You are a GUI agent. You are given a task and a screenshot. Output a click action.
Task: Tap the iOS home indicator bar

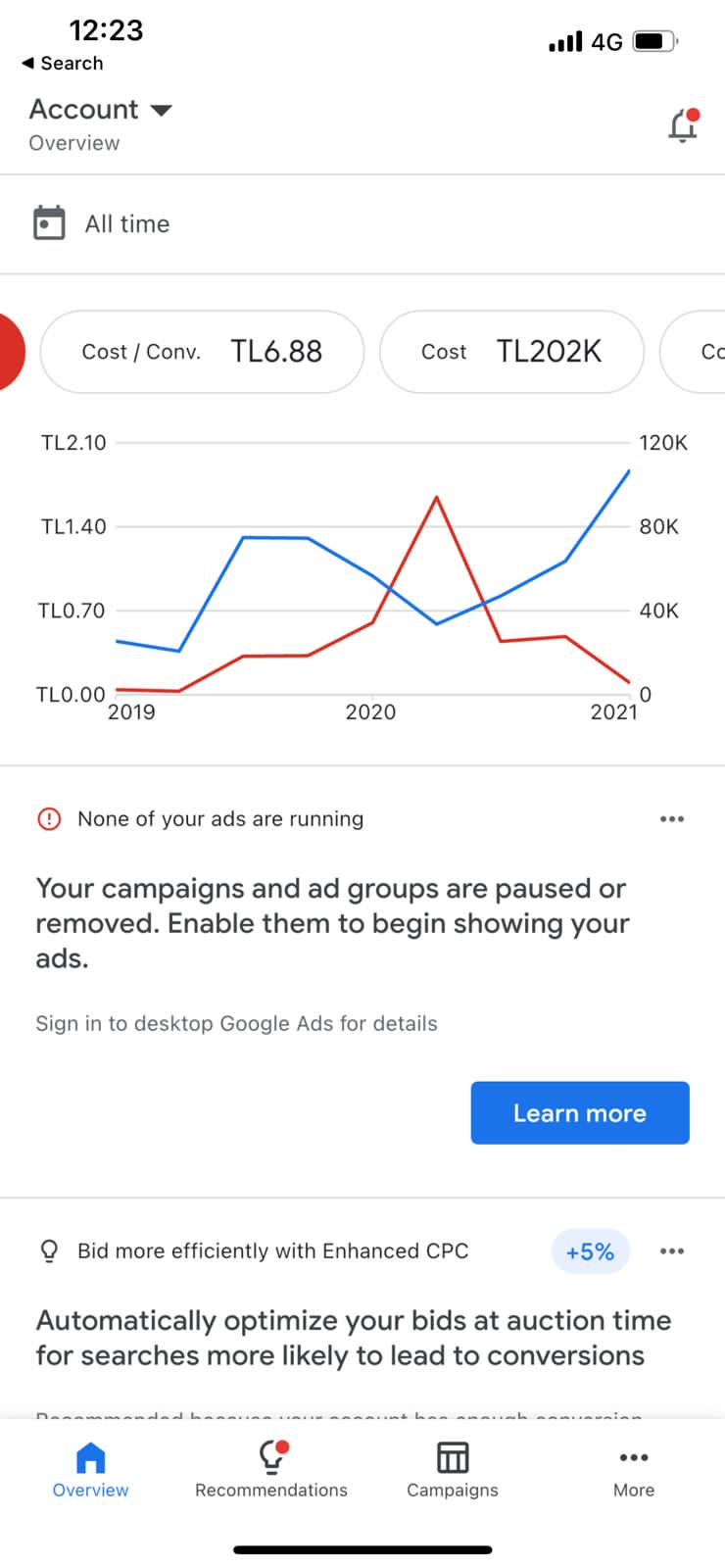362,1549
